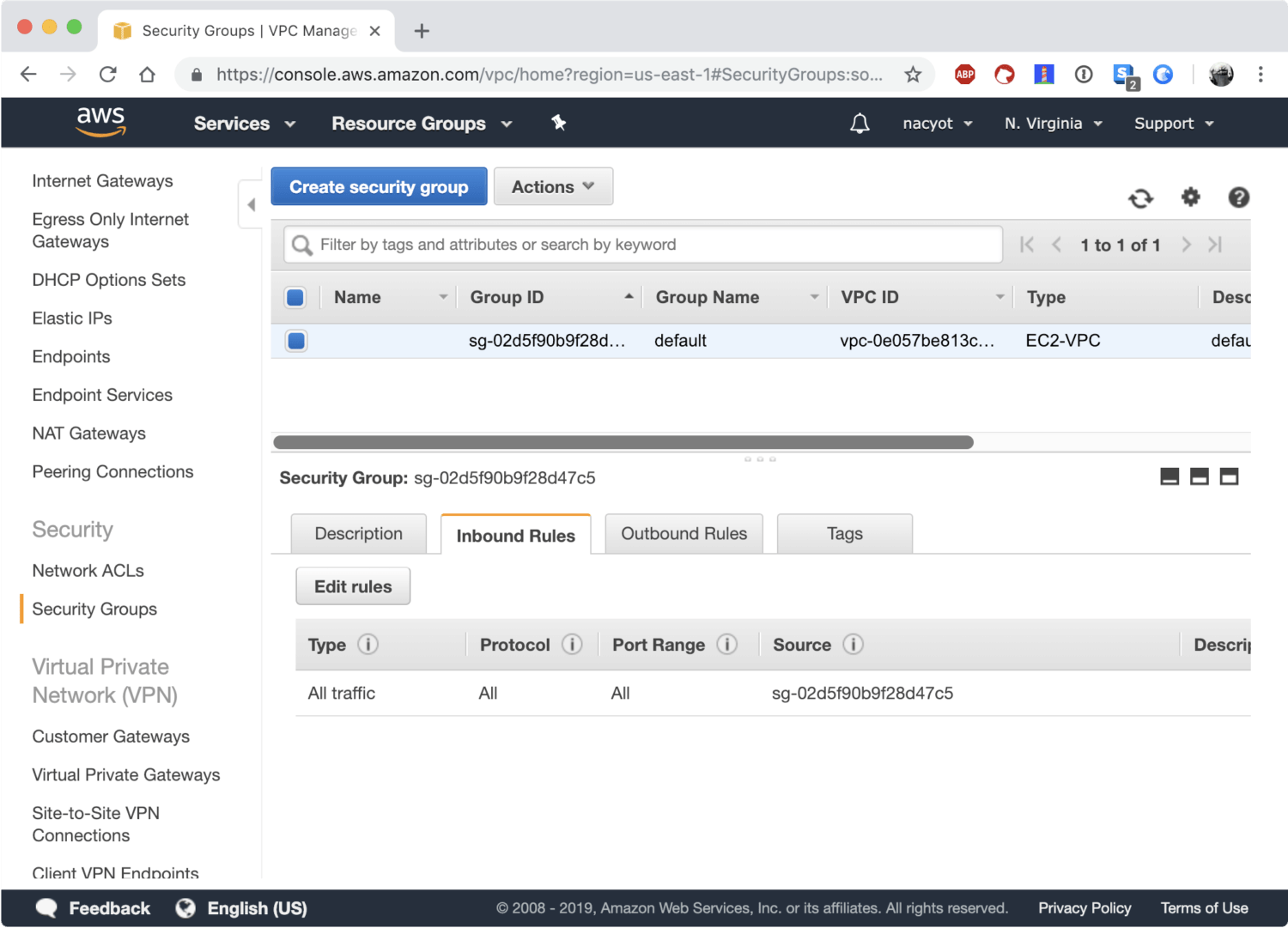Change language via English (US)

point(241,908)
